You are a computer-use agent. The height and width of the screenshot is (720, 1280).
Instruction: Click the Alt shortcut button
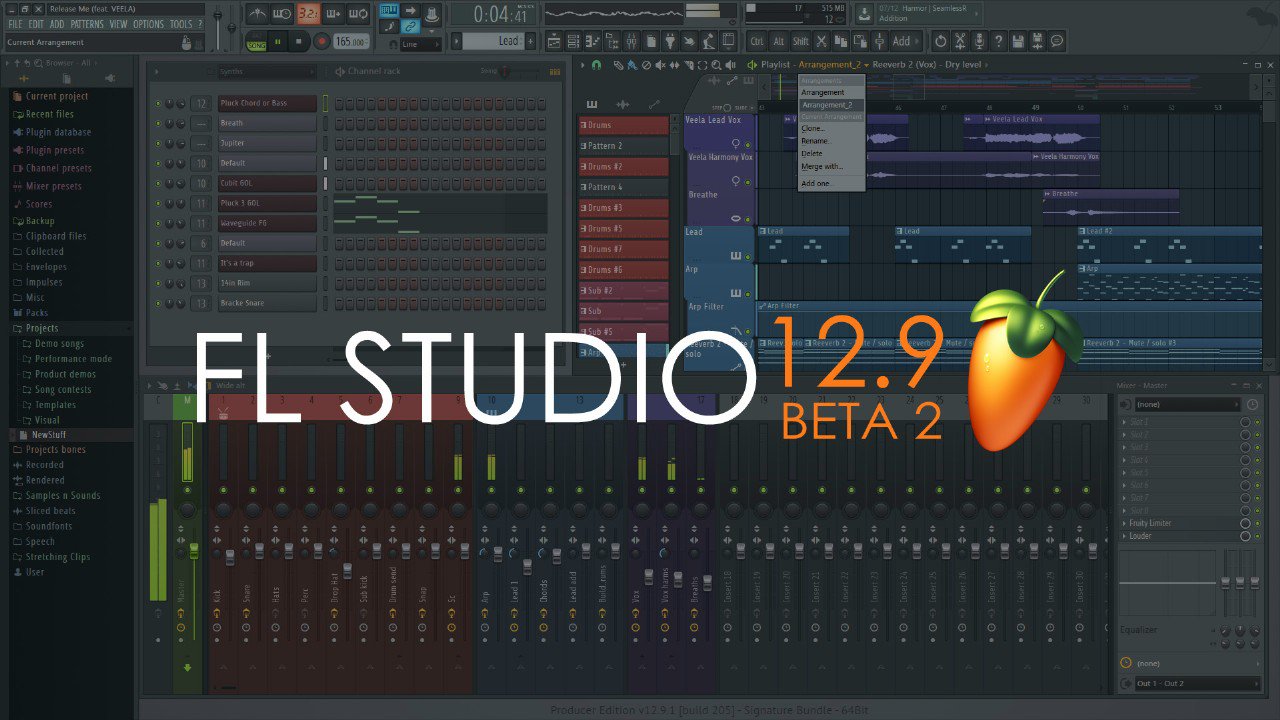[779, 41]
